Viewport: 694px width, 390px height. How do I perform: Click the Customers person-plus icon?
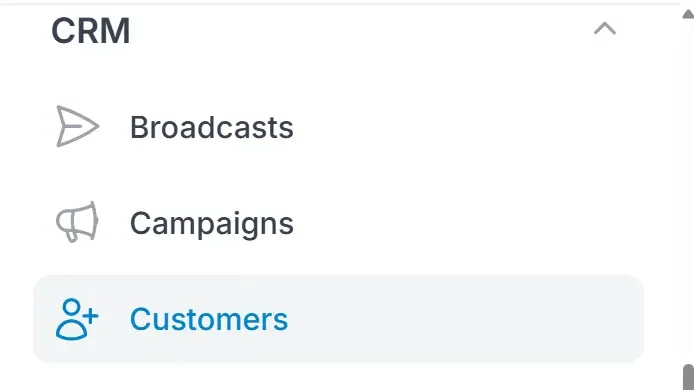point(77,319)
